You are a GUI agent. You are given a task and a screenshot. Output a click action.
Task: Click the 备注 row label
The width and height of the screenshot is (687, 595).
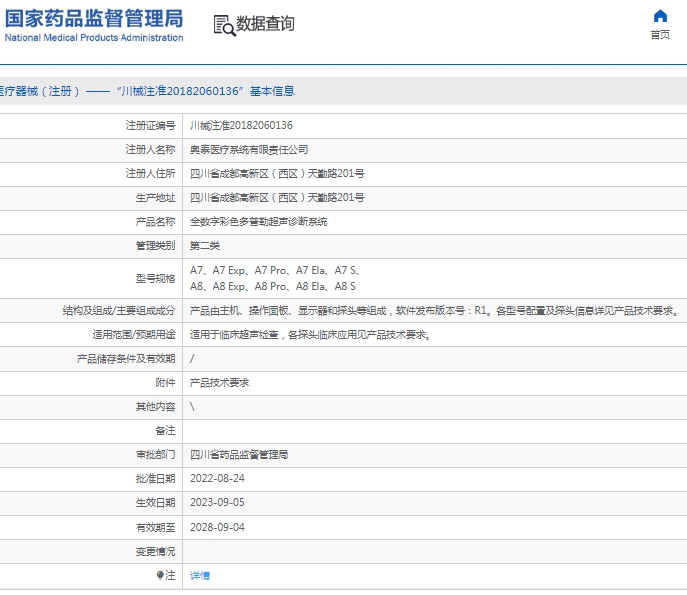[165, 431]
